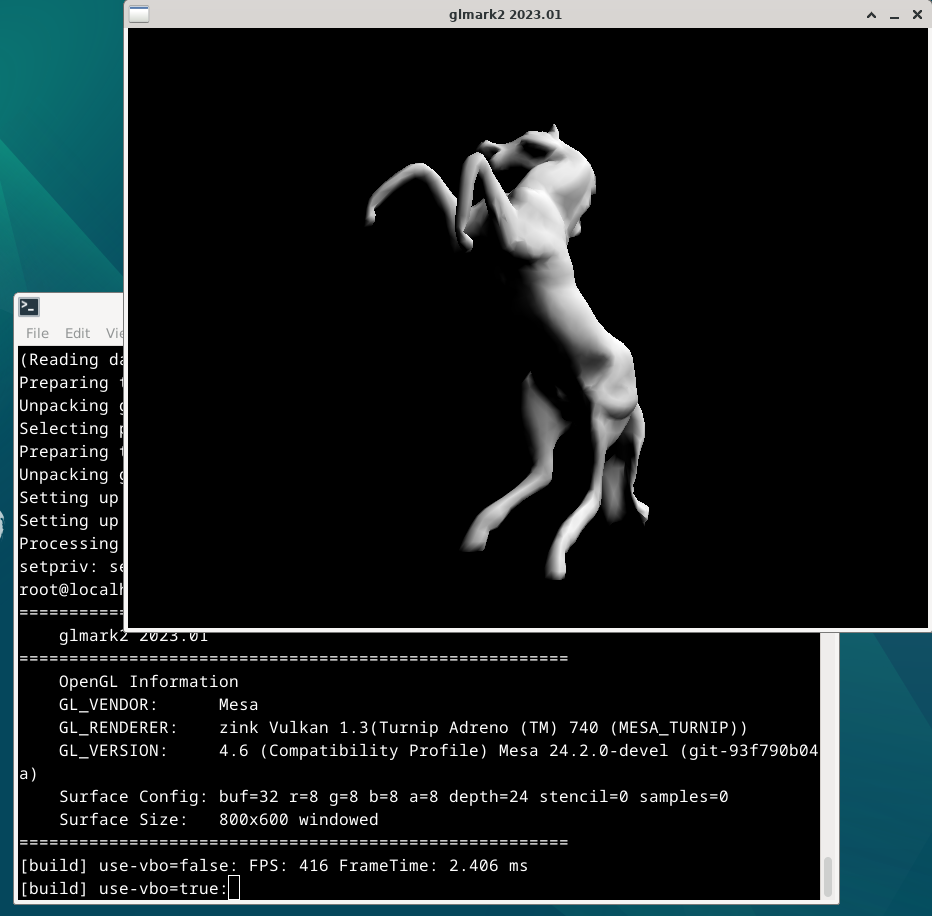
Task: Click the 'Surface Size: 800x600 windowed' line
Action: 218,820
